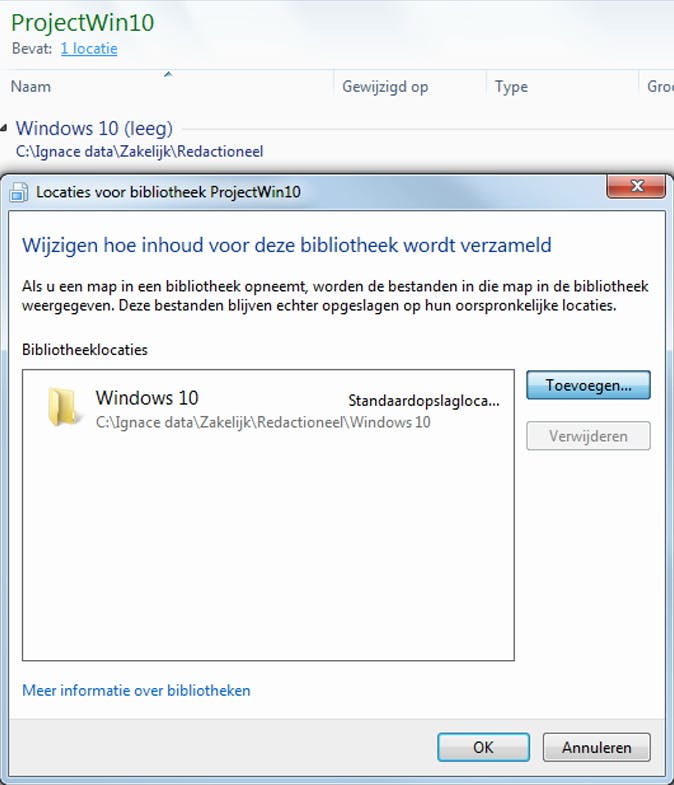This screenshot has width=674, height=785.
Task: Select the Windows 10 library location entry
Action: tap(268, 409)
